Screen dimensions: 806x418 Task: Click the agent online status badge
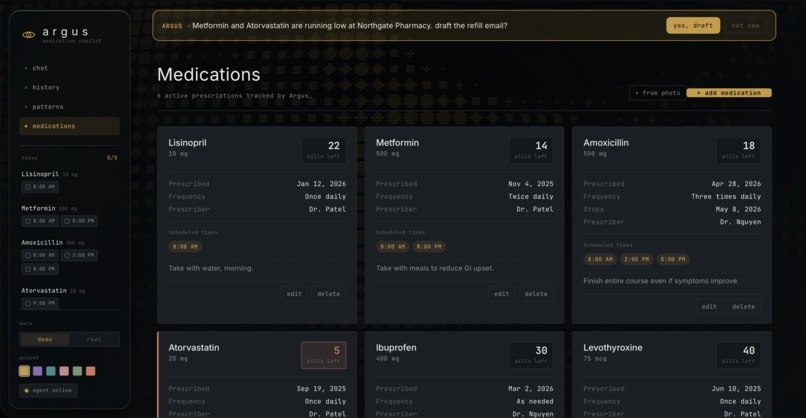click(x=48, y=390)
